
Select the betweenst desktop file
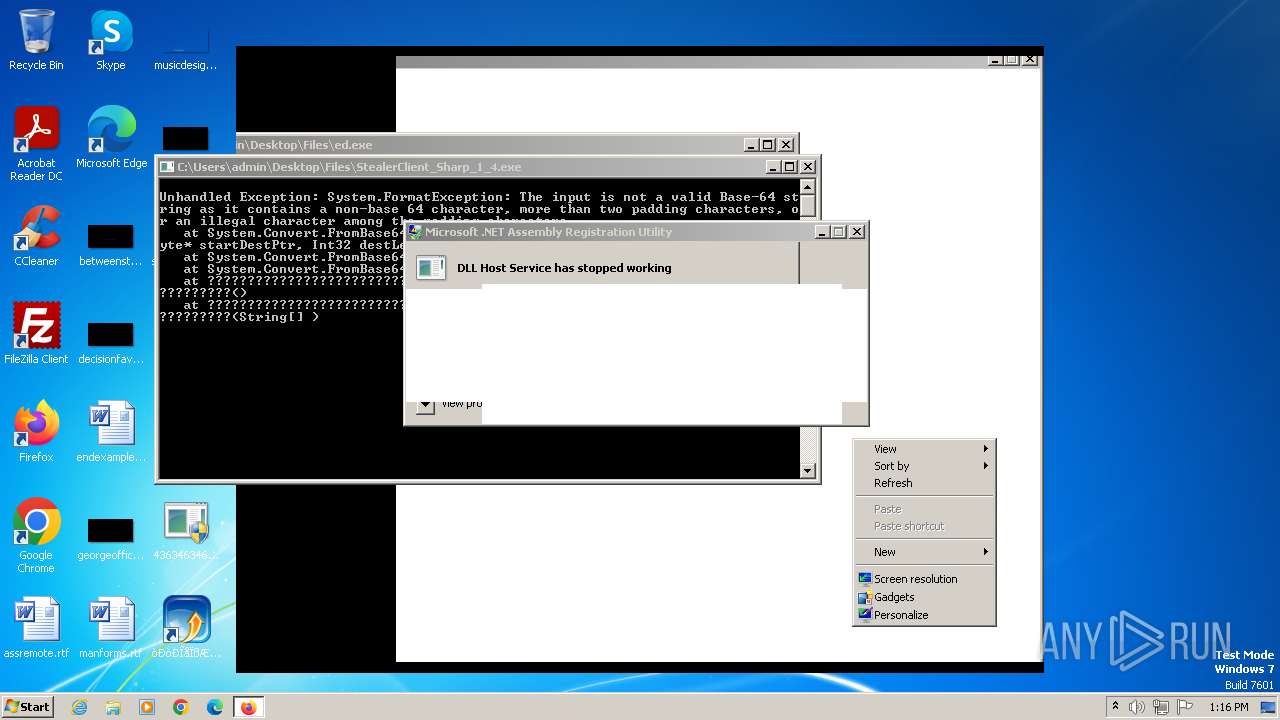pos(111,242)
